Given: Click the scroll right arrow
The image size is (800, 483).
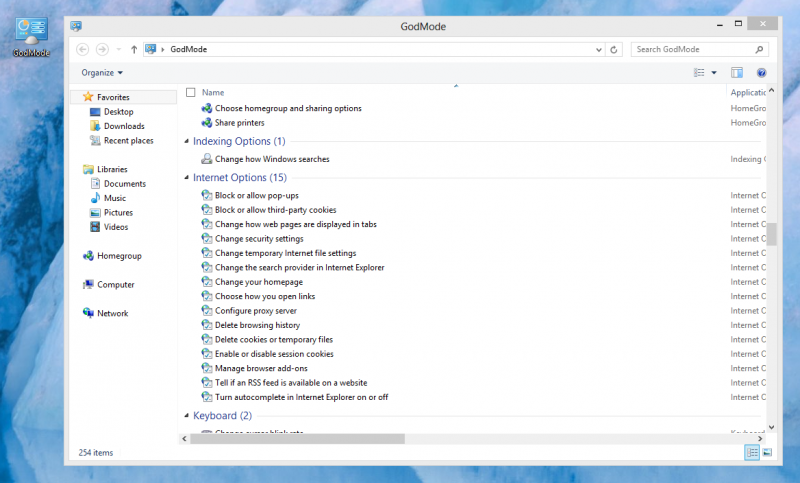Looking at the screenshot, I should click(x=760, y=439).
